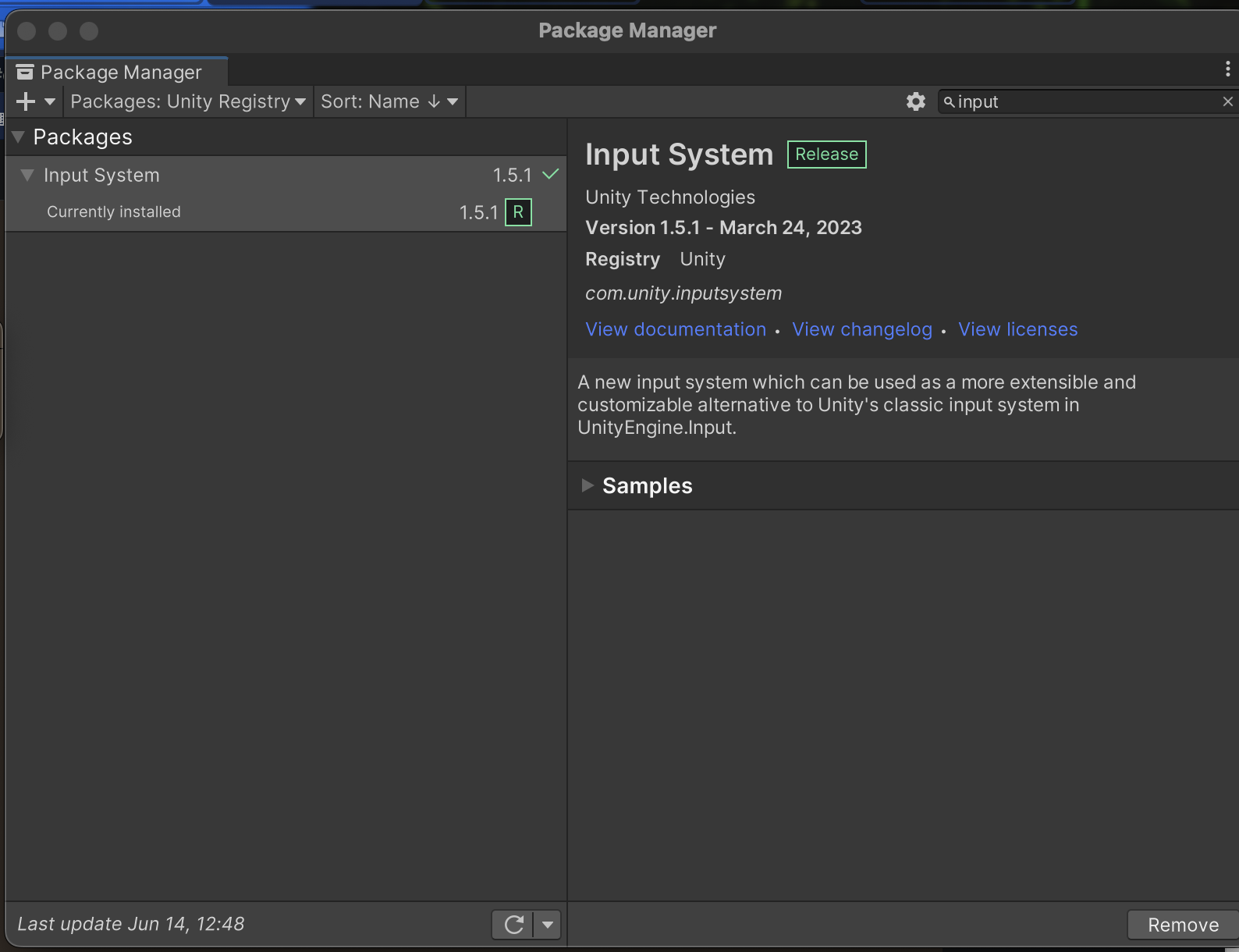The height and width of the screenshot is (952, 1239).
Task: Open View documentation link
Action: pyautogui.click(x=676, y=329)
